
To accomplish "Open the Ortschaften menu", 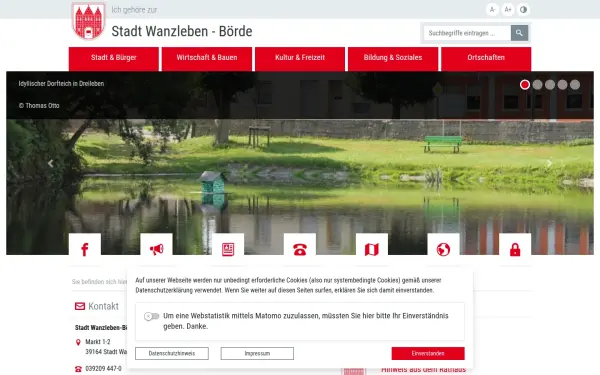I will tap(486, 59).
